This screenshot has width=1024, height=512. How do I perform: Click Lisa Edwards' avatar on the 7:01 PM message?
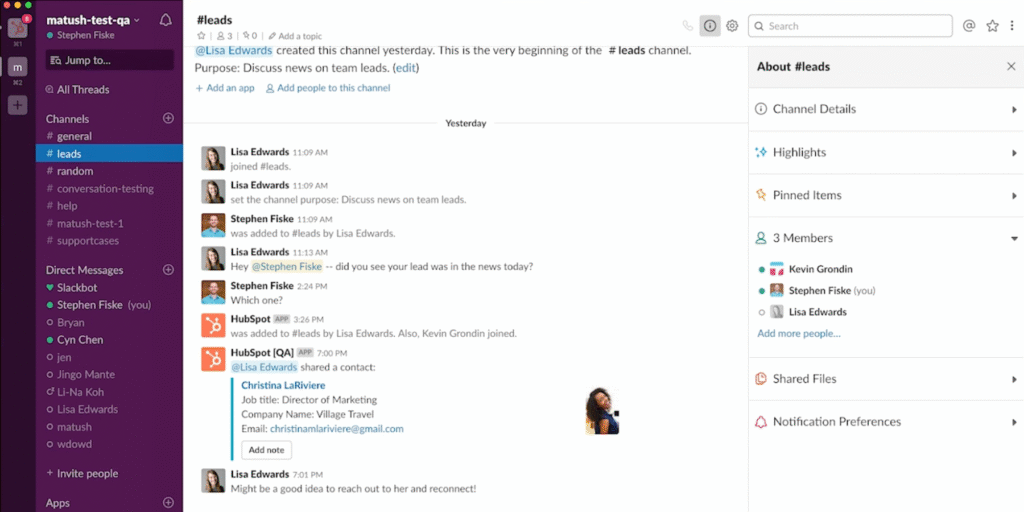(x=214, y=481)
